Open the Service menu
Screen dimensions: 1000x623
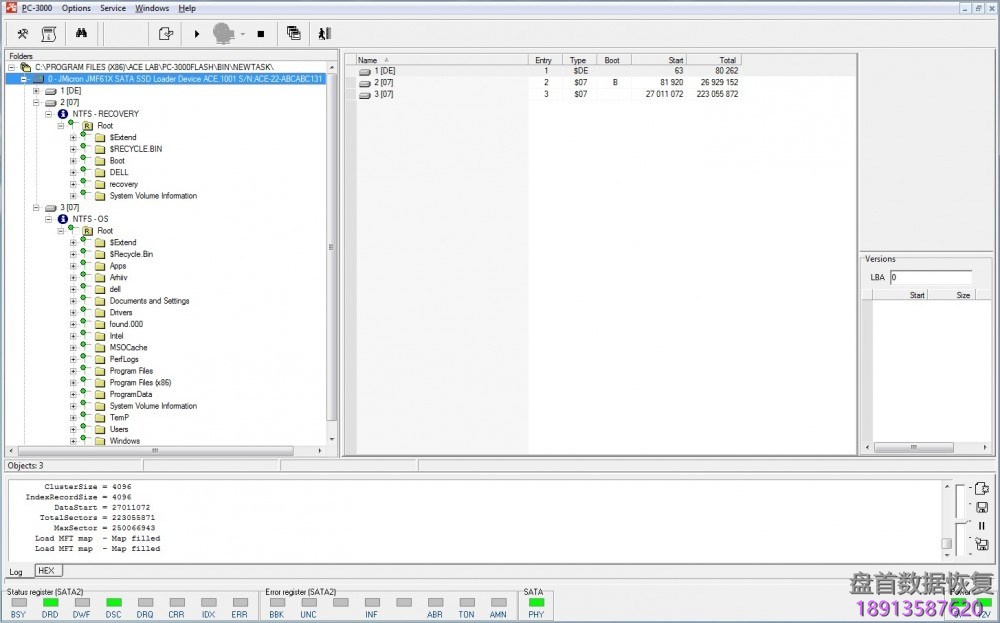tap(112, 8)
